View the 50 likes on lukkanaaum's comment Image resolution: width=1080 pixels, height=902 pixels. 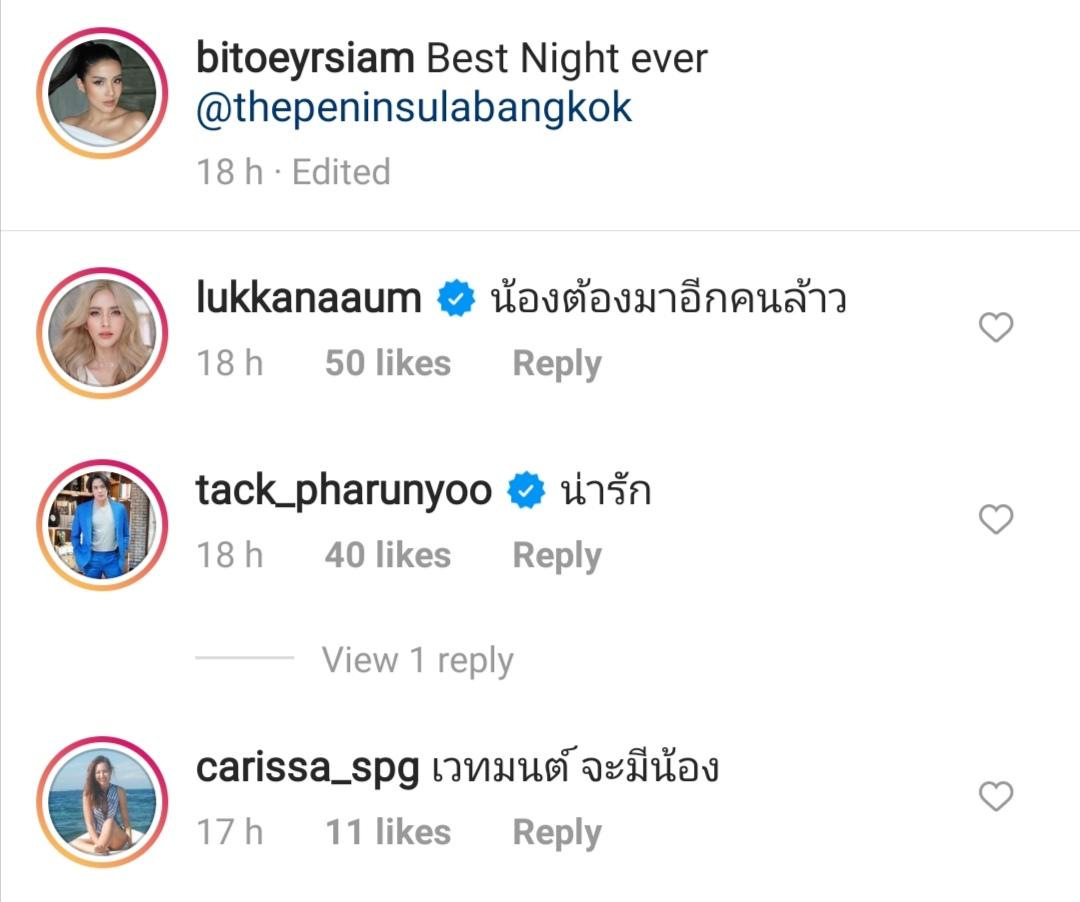(388, 363)
